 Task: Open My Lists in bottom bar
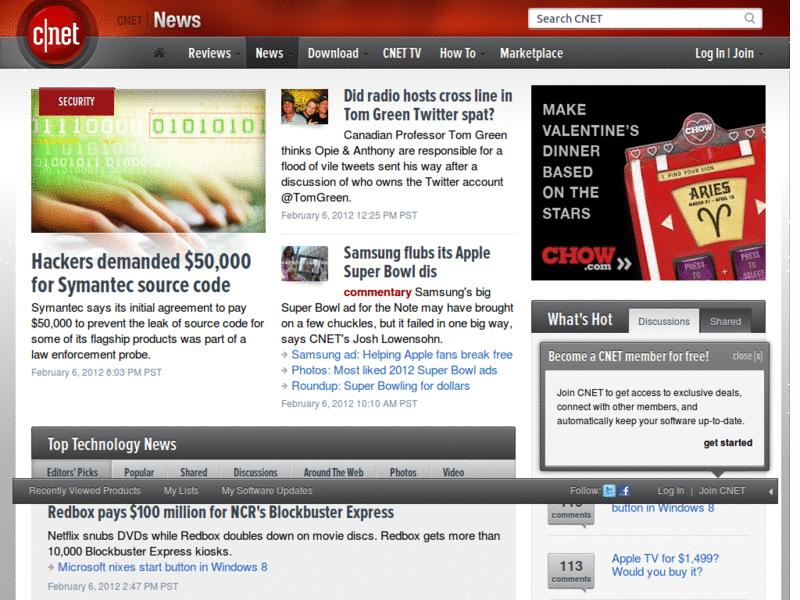point(181,491)
